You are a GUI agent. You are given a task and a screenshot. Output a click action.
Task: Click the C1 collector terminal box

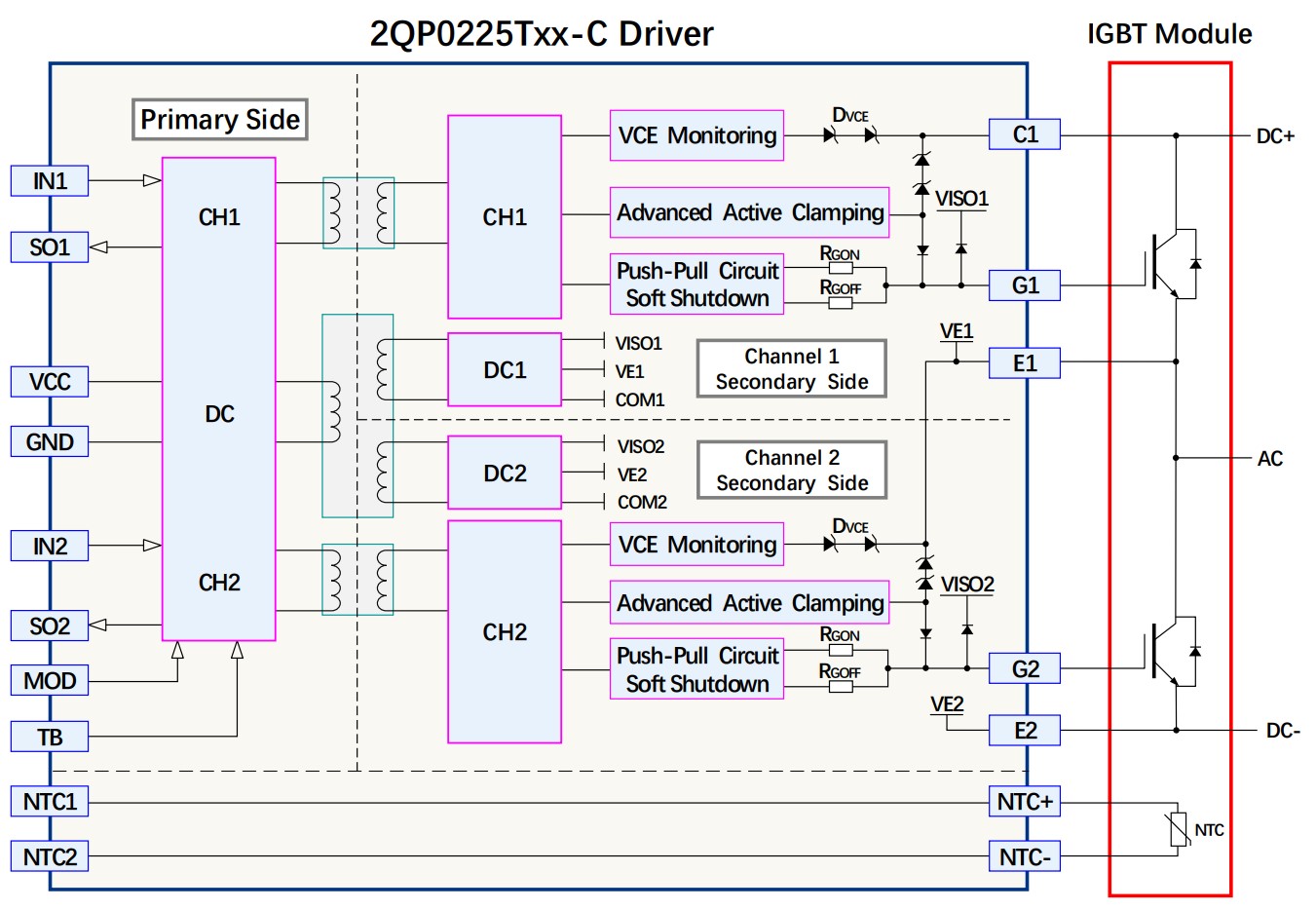[1025, 134]
